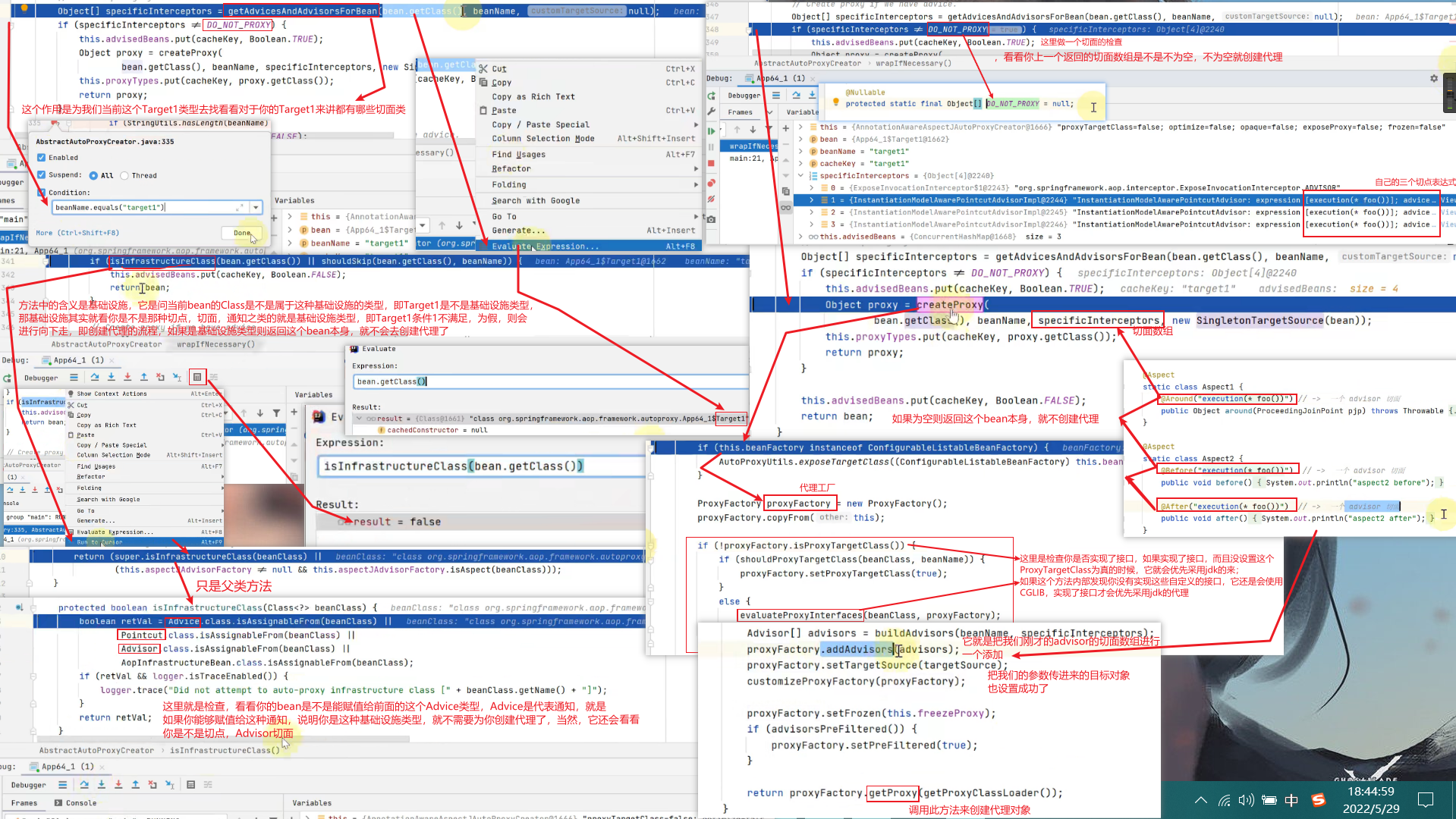Click the Drop Frame debugger icon
This screenshot has width=1456, height=819.
click(x=160, y=377)
